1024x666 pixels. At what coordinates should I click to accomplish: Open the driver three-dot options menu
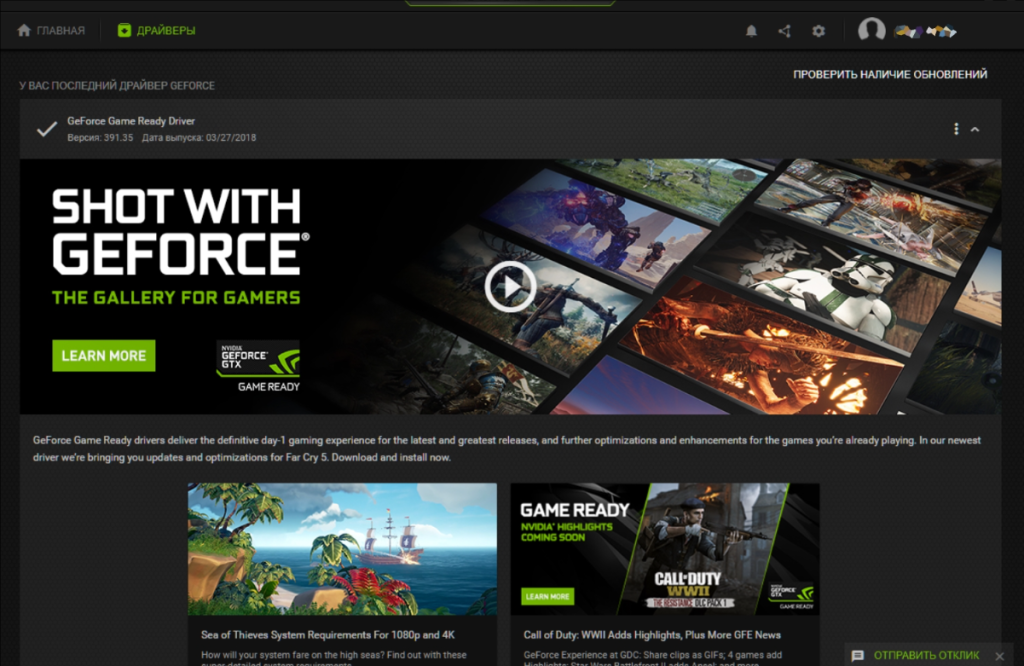click(956, 129)
